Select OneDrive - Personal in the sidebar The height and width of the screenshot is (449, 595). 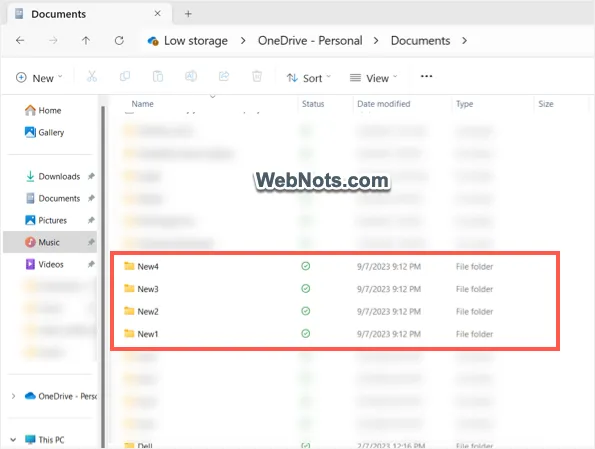tap(61, 396)
